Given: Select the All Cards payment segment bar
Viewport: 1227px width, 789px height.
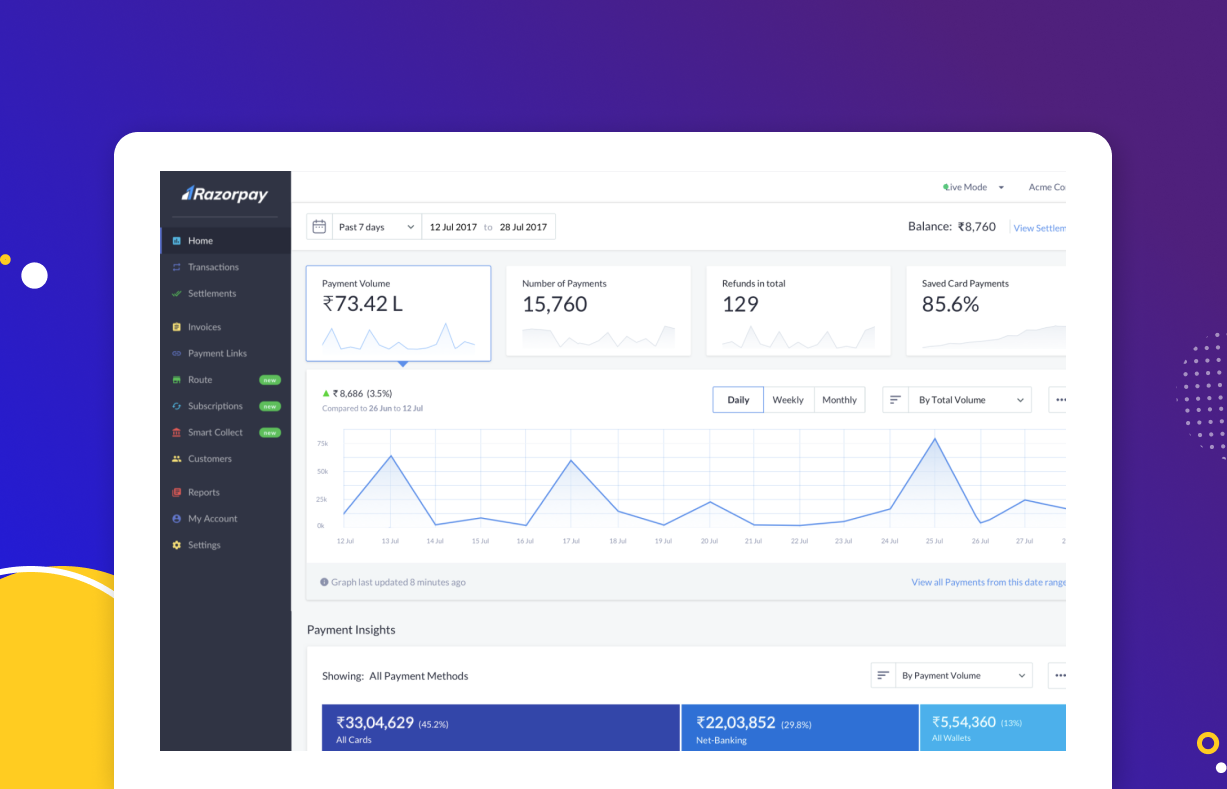Looking at the screenshot, I should tap(500, 728).
